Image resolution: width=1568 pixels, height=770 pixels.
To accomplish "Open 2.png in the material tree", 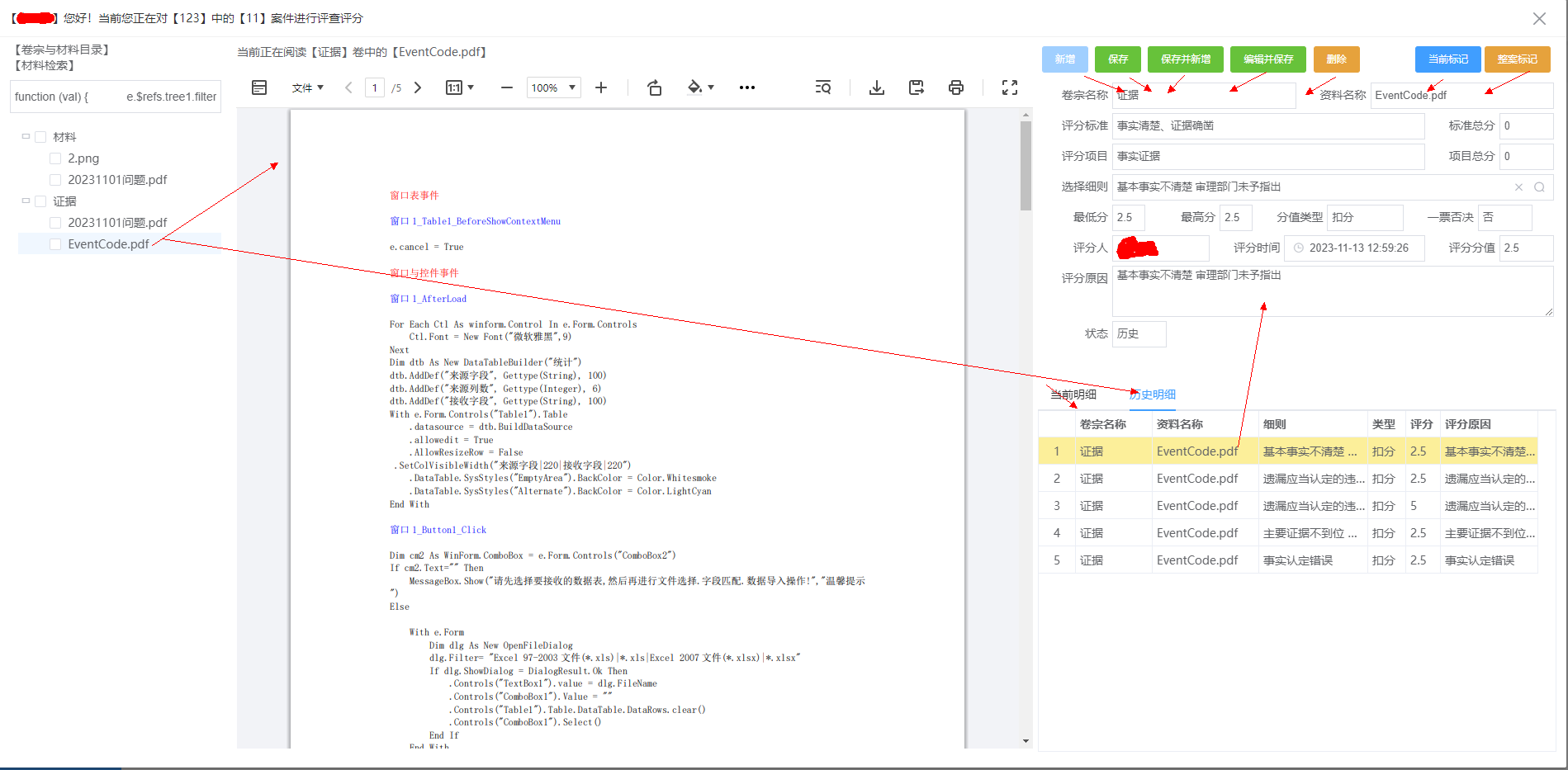I will pyautogui.click(x=83, y=158).
